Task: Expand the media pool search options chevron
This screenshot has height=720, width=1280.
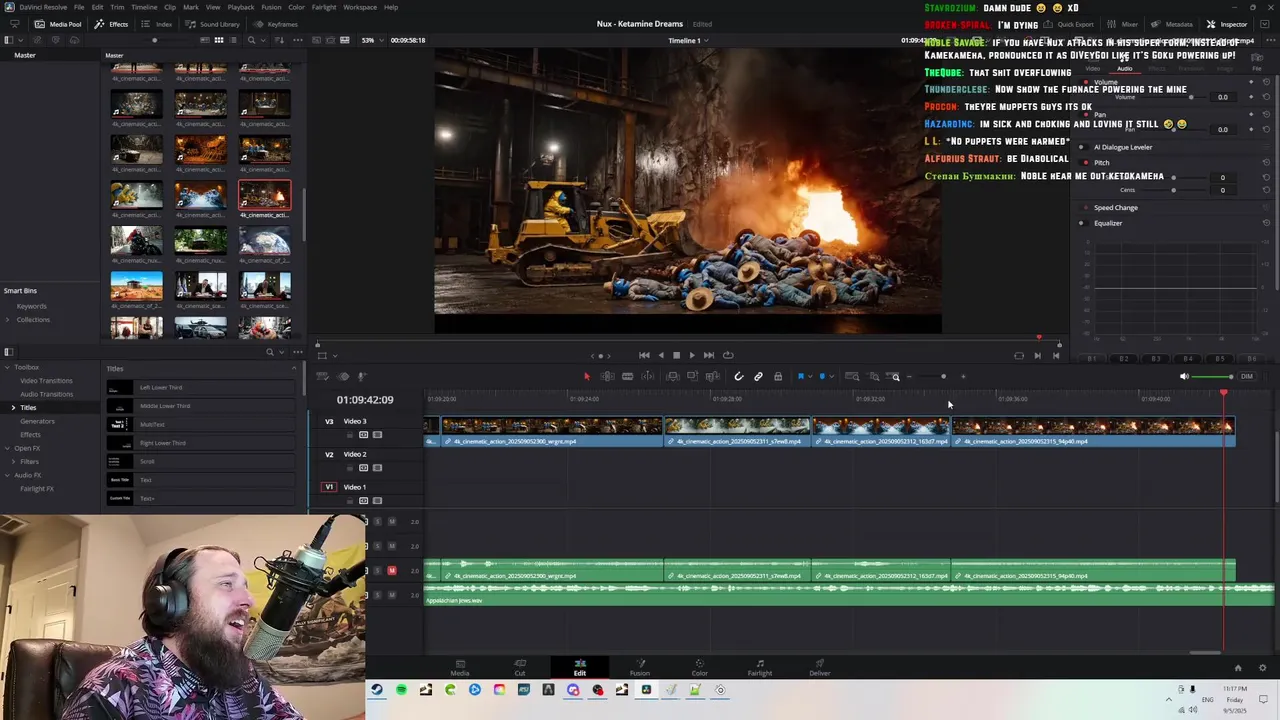Action: point(264,40)
